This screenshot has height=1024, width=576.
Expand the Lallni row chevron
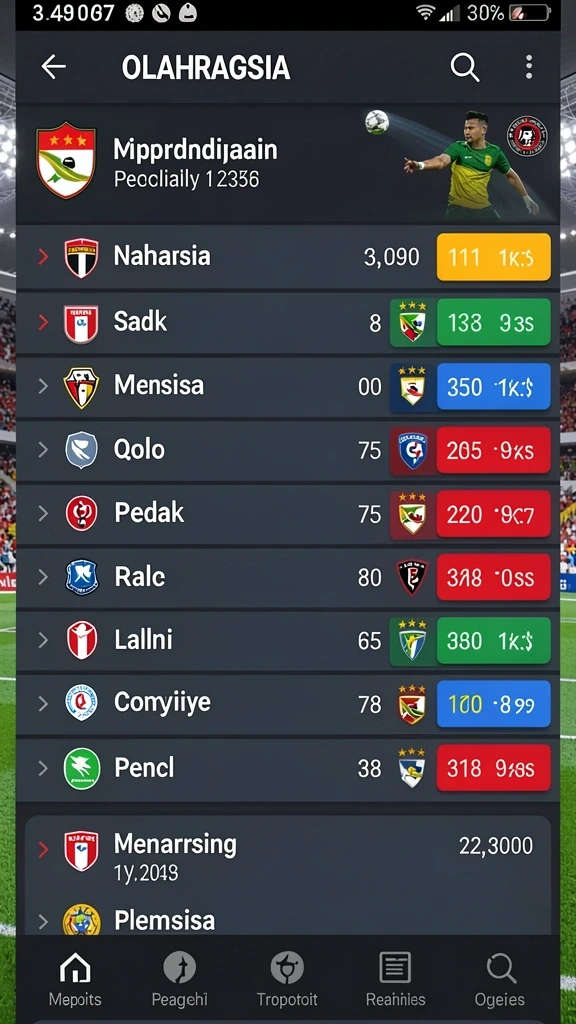click(x=43, y=640)
